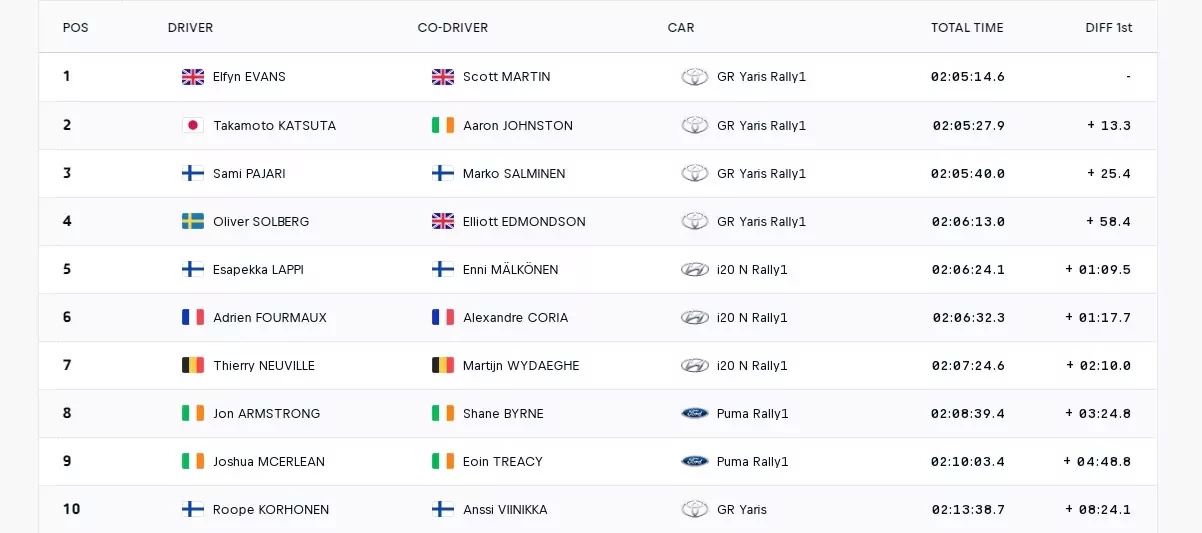The width and height of the screenshot is (1202, 533).
Task: Click the Hyundai logo in Lappi's row
Action: pos(694,269)
